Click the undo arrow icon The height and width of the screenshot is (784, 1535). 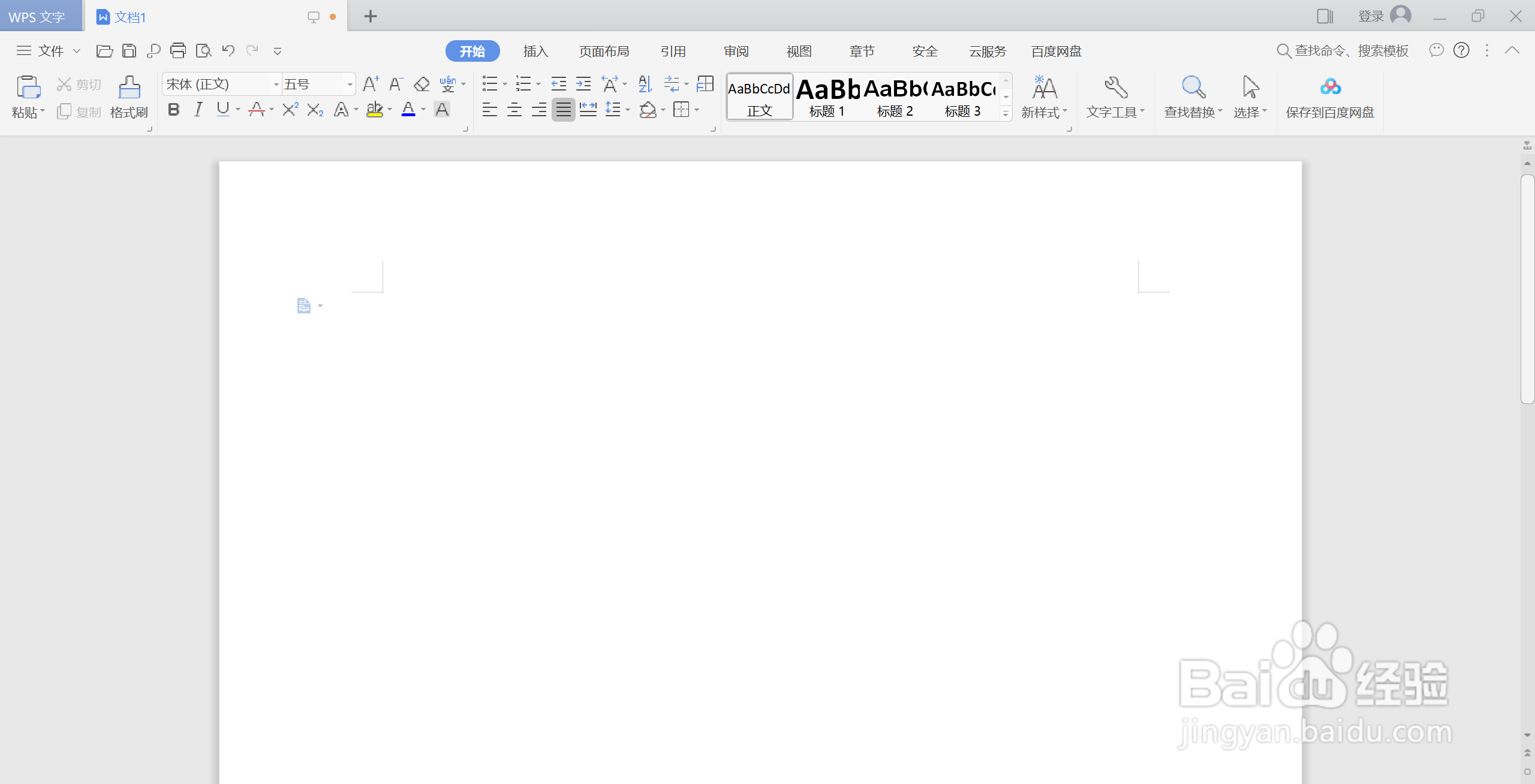coord(228,51)
